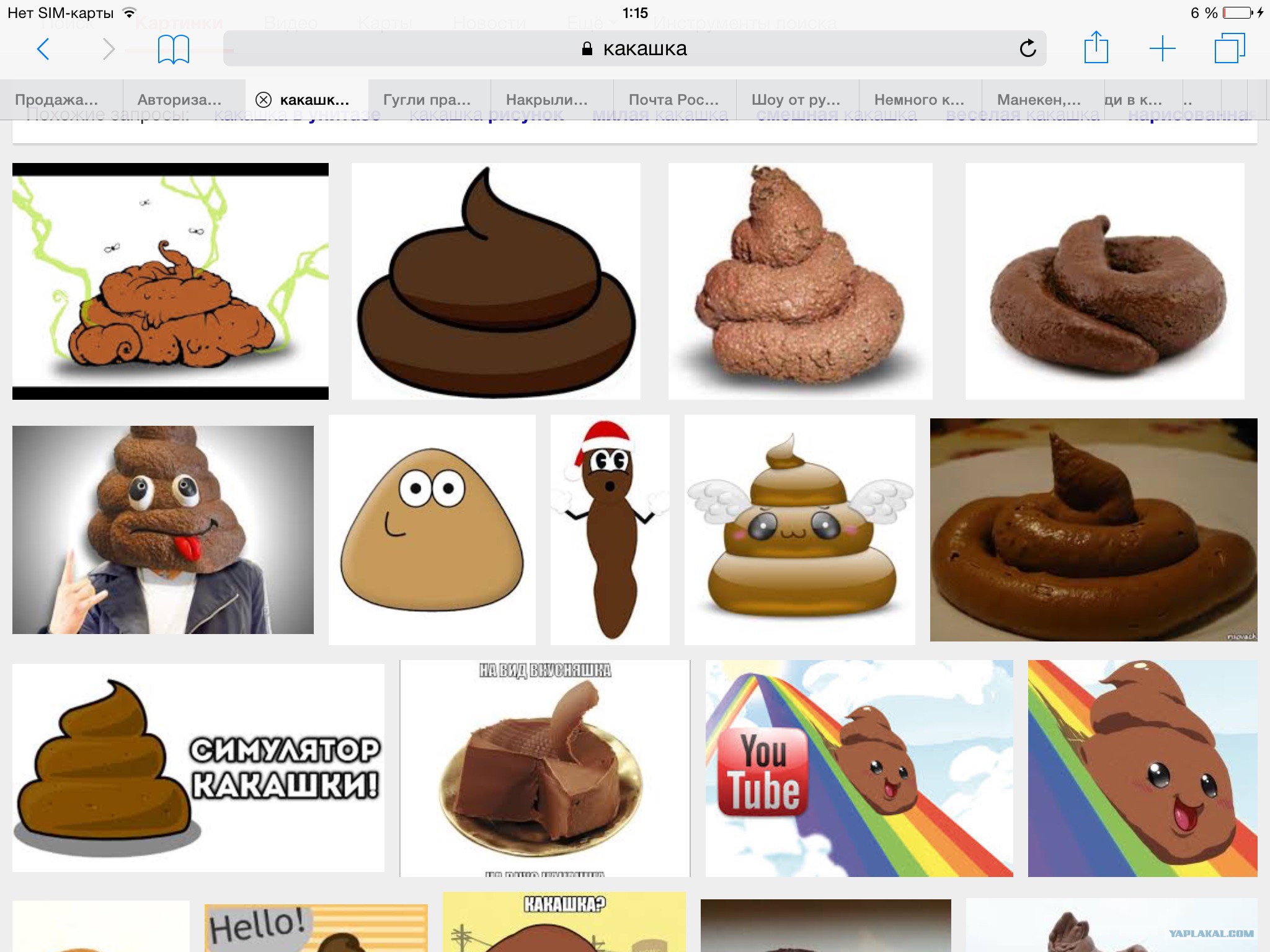Open the poop with Santa hat image

tap(610, 530)
